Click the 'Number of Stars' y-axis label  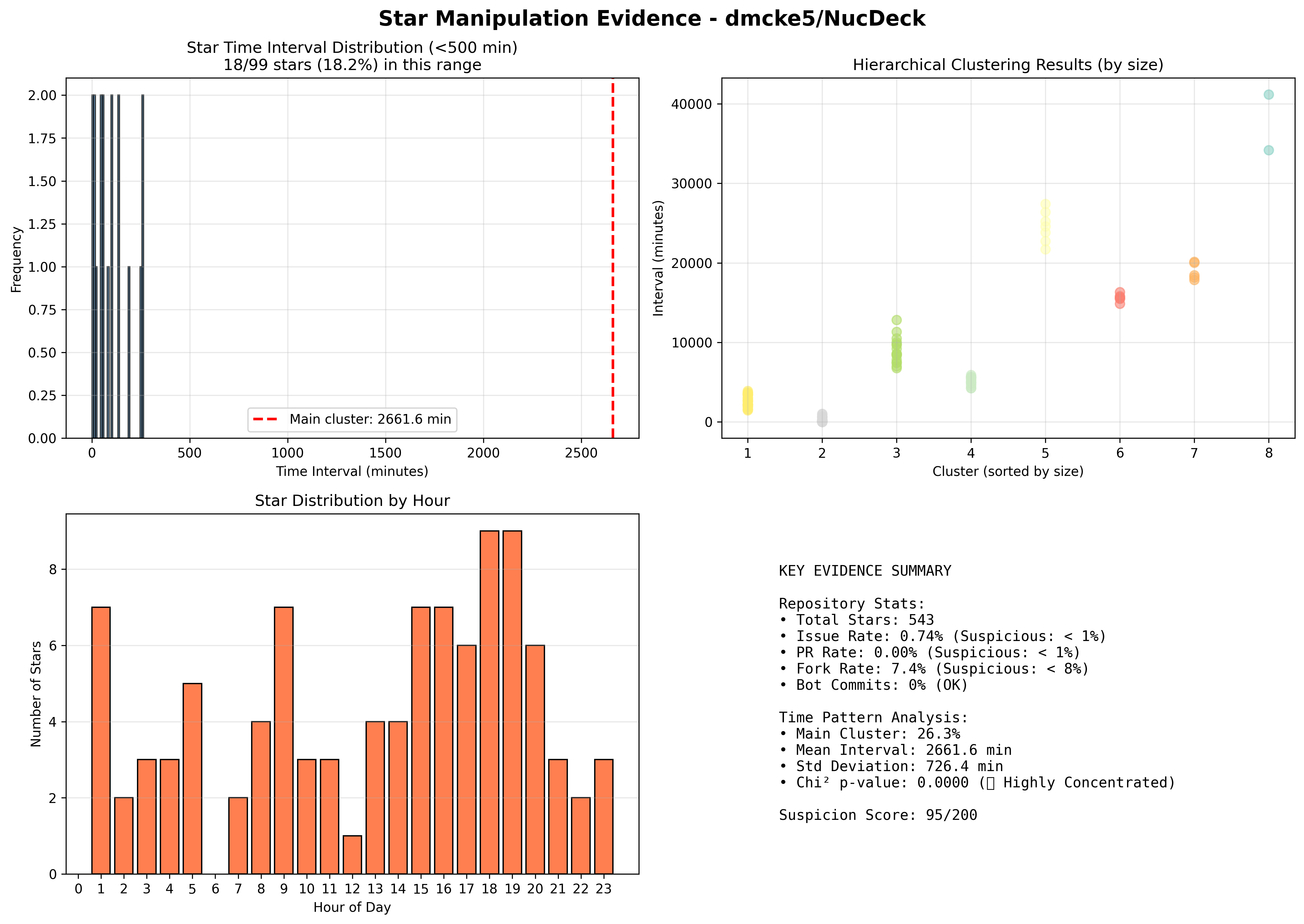(36, 694)
